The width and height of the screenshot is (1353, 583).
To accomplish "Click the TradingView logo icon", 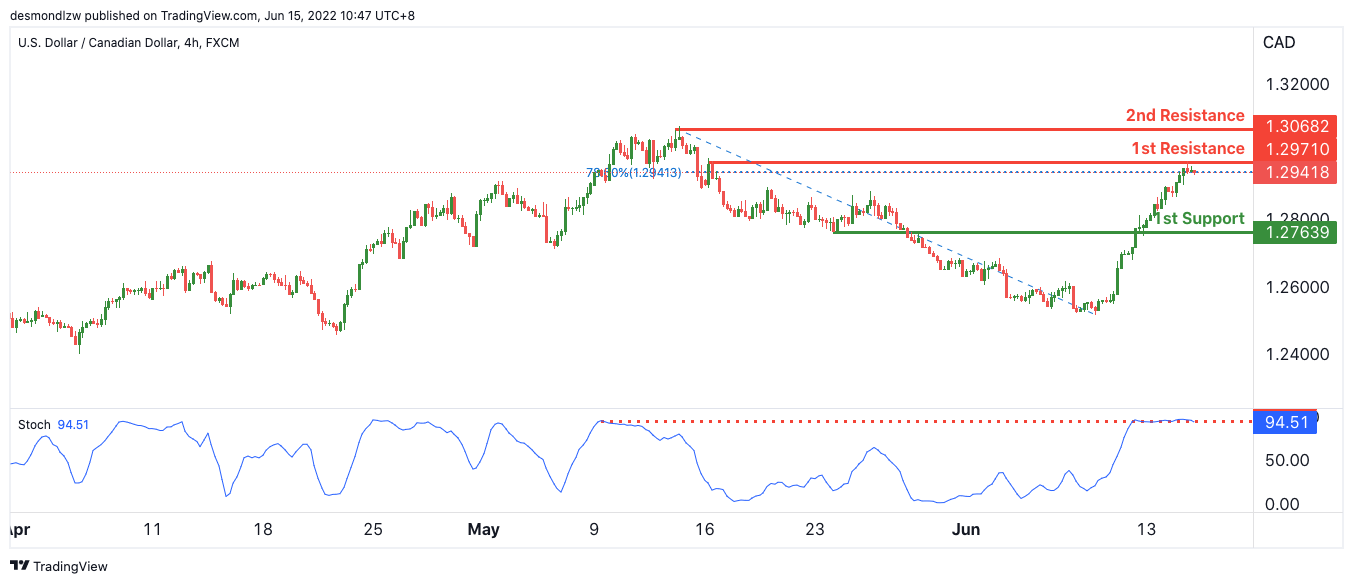I will coord(22,566).
